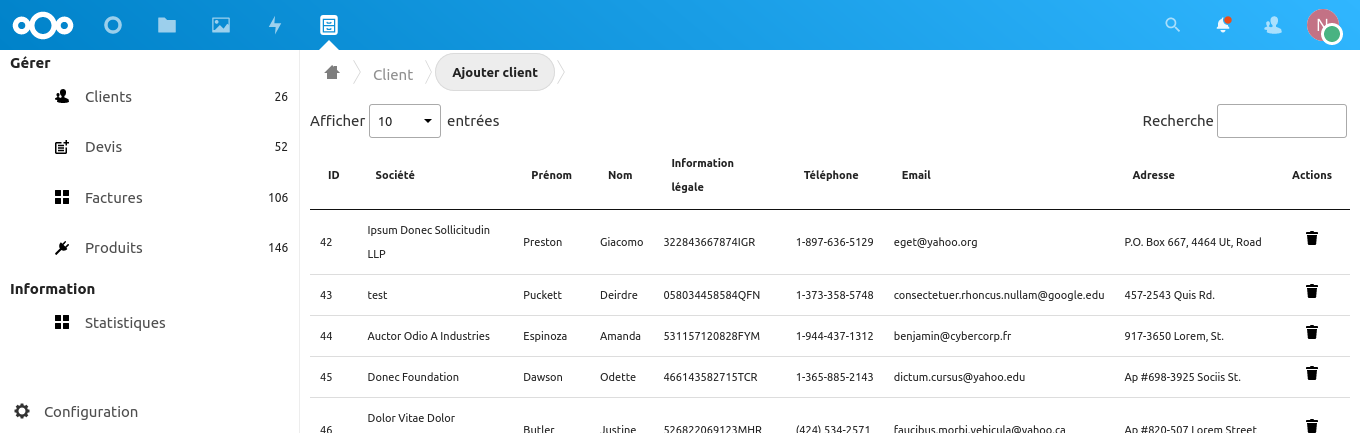Open the user avatar menu

pos(1323,25)
